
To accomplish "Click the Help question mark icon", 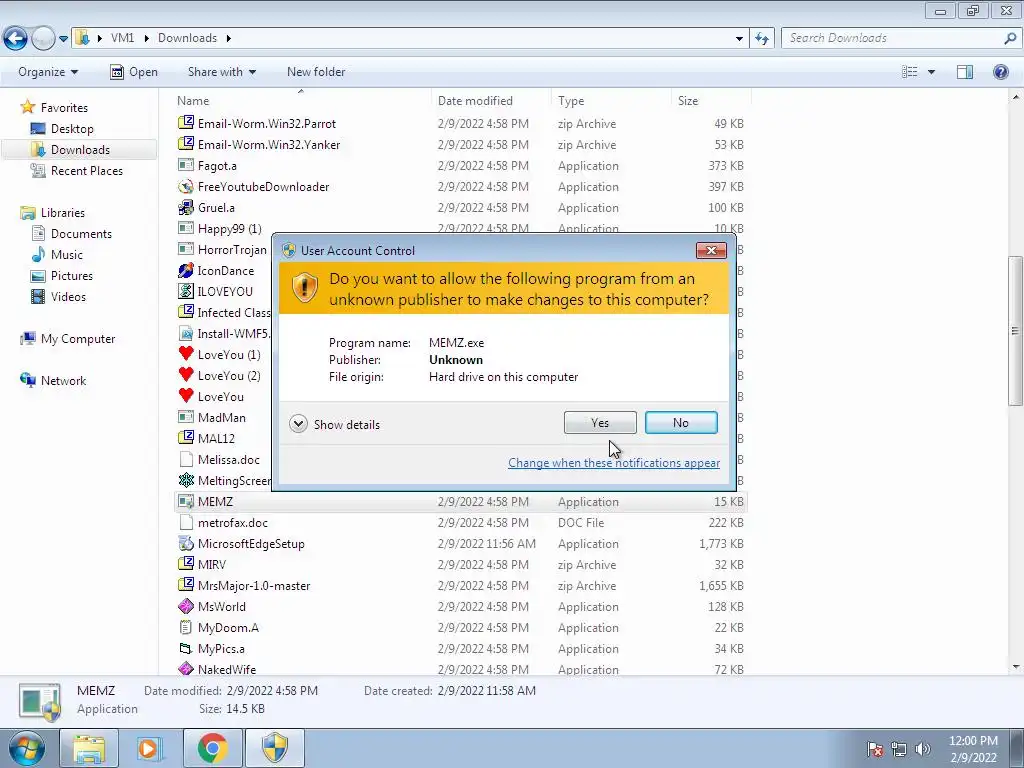I will point(1000,72).
